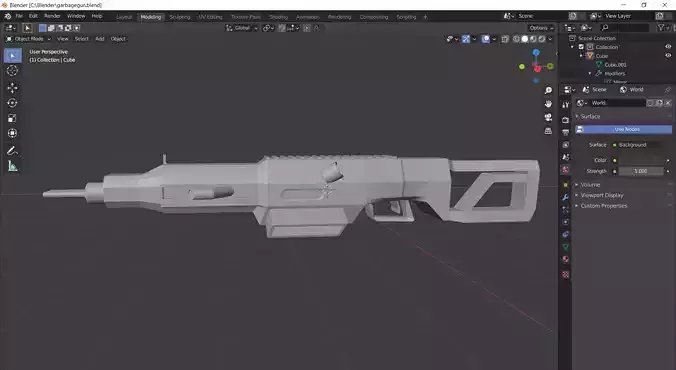This screenshot has height=370, width=676.
Task: Switch to the Sculpting workspace tab
Action: 180,17
